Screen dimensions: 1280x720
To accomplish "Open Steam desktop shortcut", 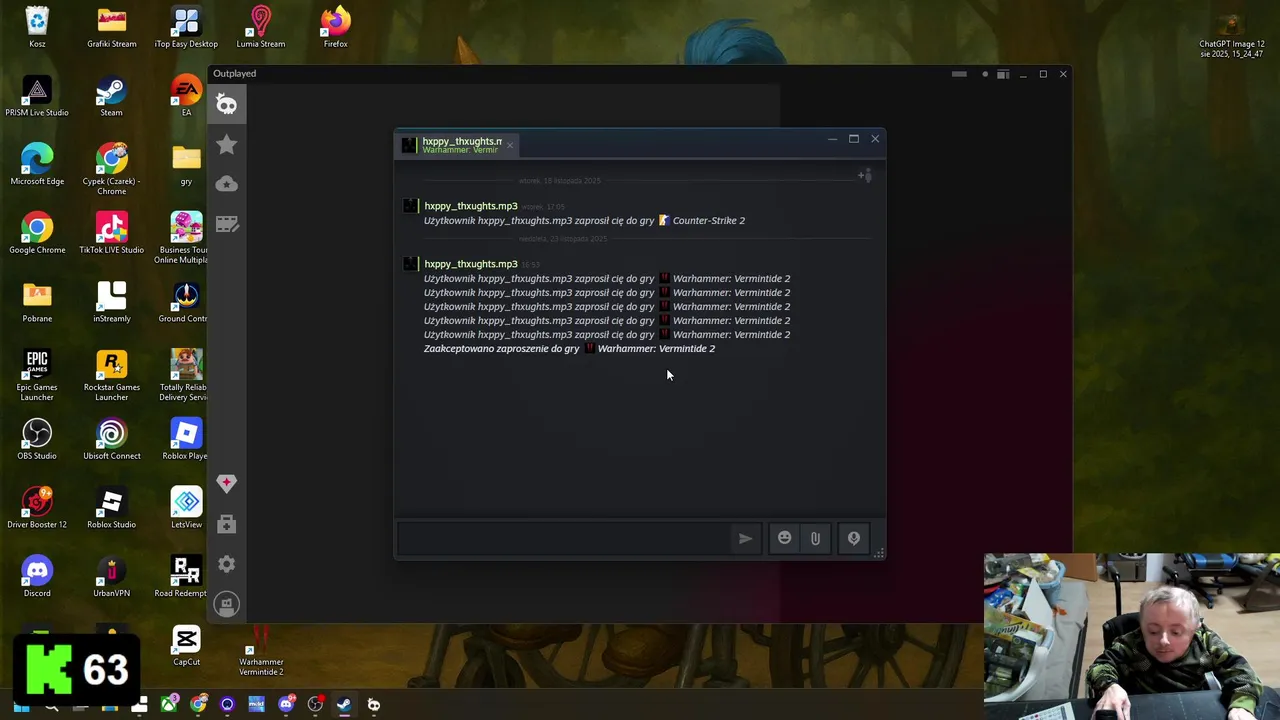I will (111, 97).
